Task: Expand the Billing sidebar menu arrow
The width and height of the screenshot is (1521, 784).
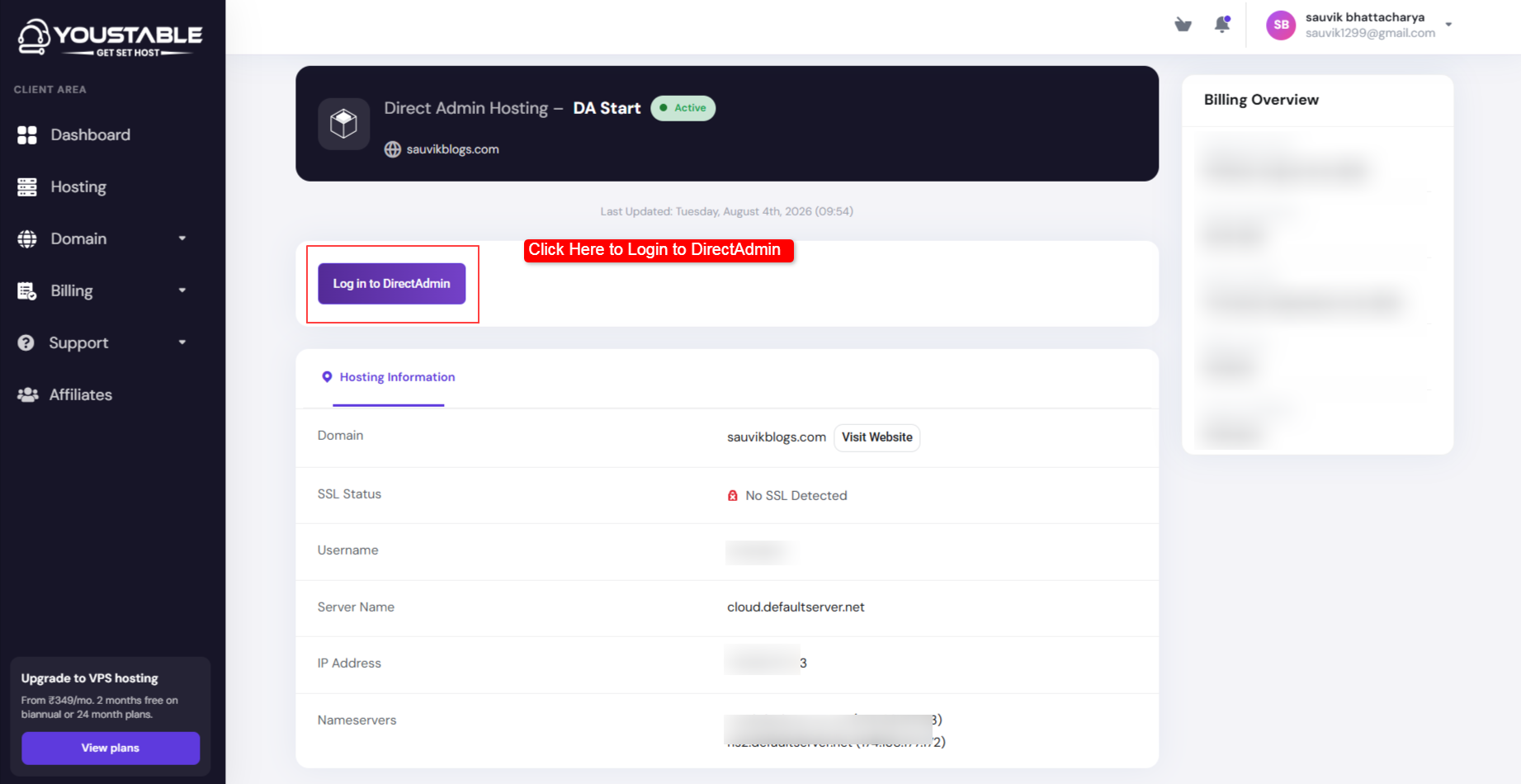Action: (x=182, y=290)
